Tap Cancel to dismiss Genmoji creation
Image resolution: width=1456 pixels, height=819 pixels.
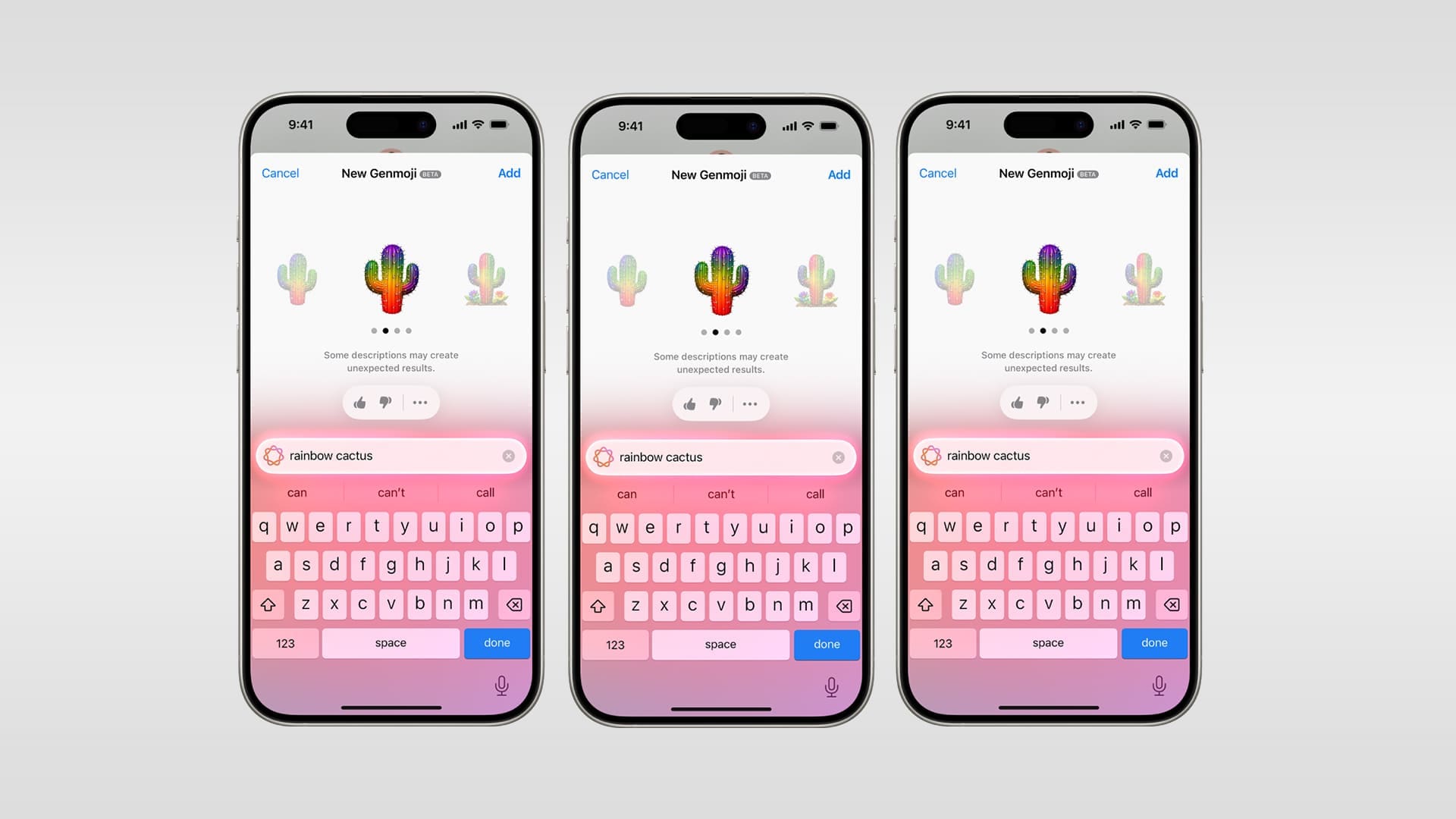pyautogui.click(x=280, y=173)
